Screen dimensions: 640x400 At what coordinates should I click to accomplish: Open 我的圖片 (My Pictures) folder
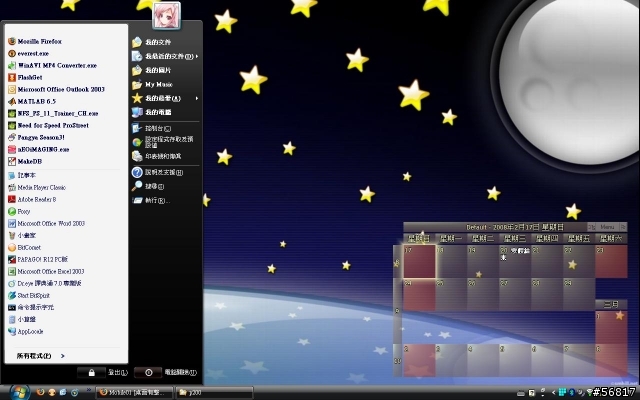tap(152, 70)
